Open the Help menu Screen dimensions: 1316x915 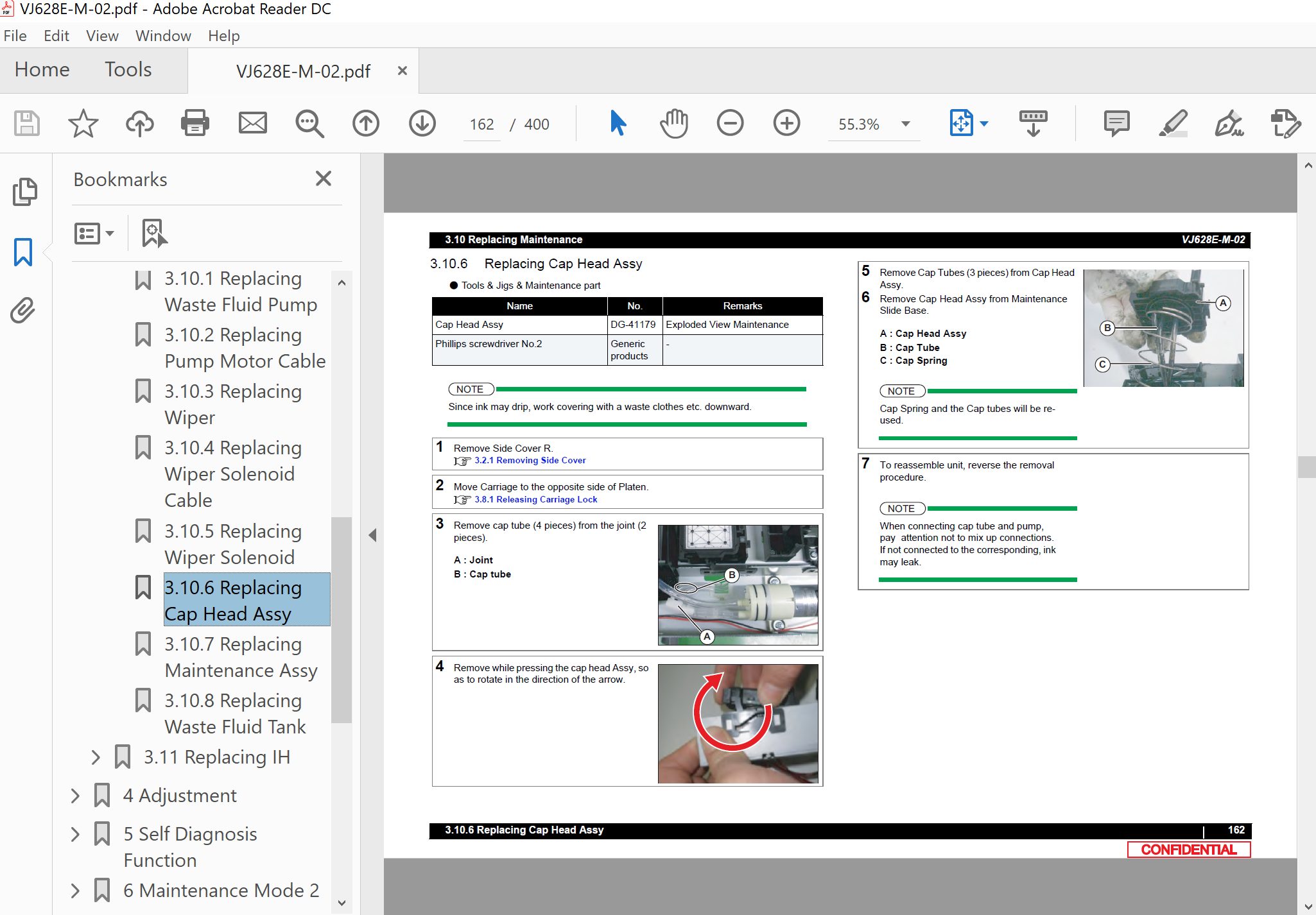pos(223,36)
